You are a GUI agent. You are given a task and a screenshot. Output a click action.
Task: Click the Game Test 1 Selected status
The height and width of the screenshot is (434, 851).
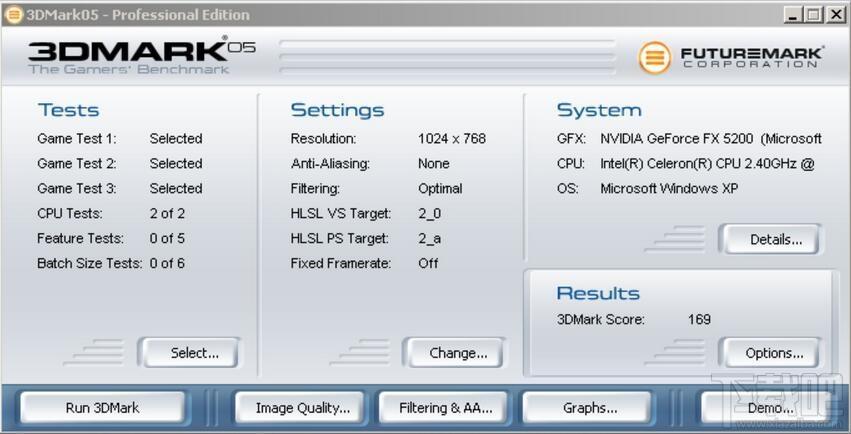coord(176,139)
